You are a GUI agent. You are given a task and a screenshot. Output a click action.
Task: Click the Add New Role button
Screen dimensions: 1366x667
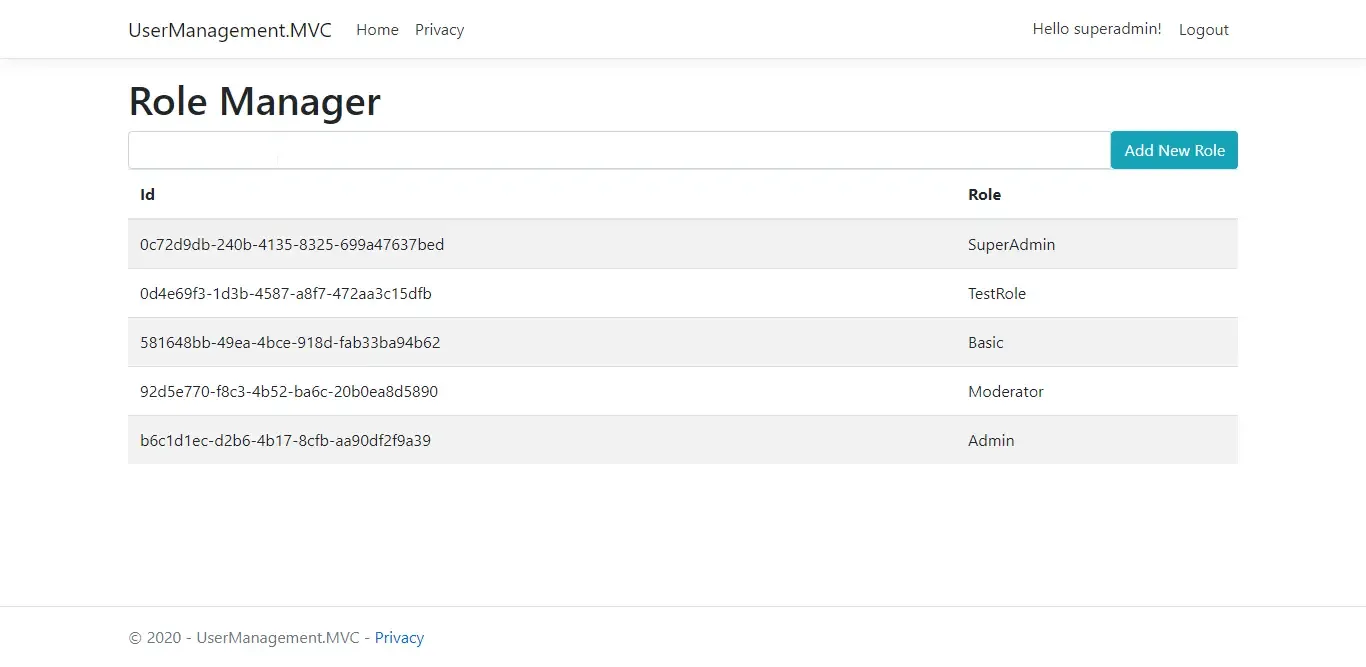coord(1174,149)
